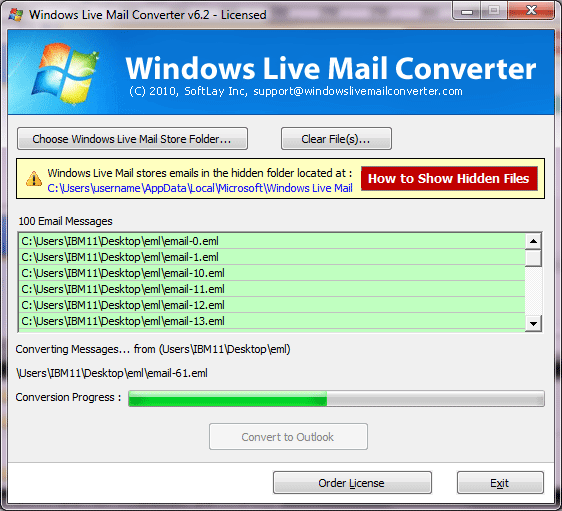Click the disabled maximize button
This screenshot has width=562, height=511.
click(494, 11)
